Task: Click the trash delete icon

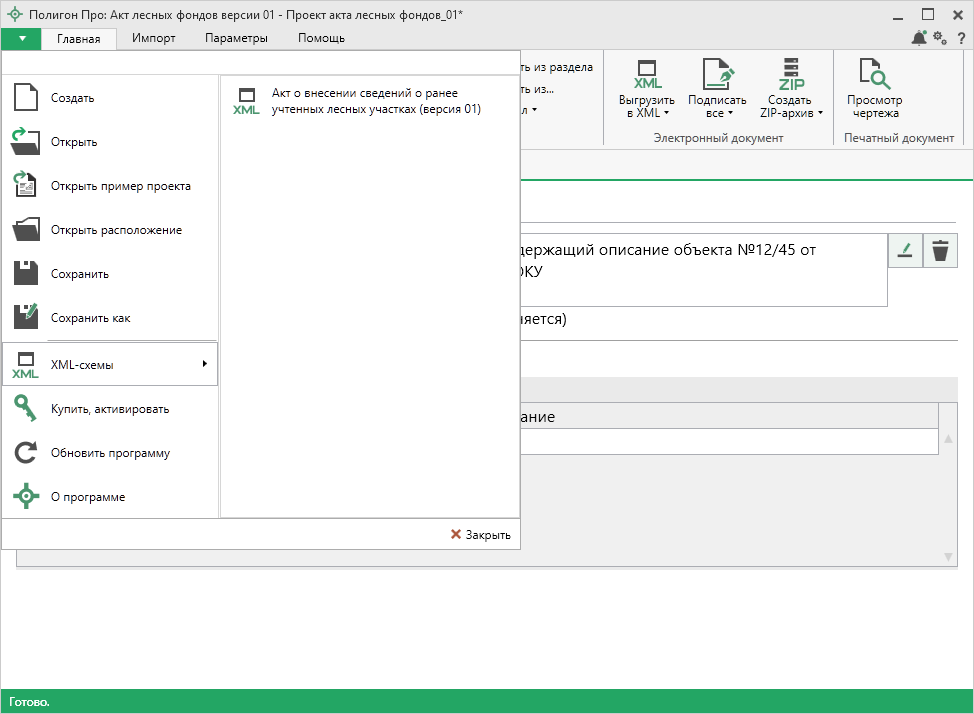Action: [940, 251]
